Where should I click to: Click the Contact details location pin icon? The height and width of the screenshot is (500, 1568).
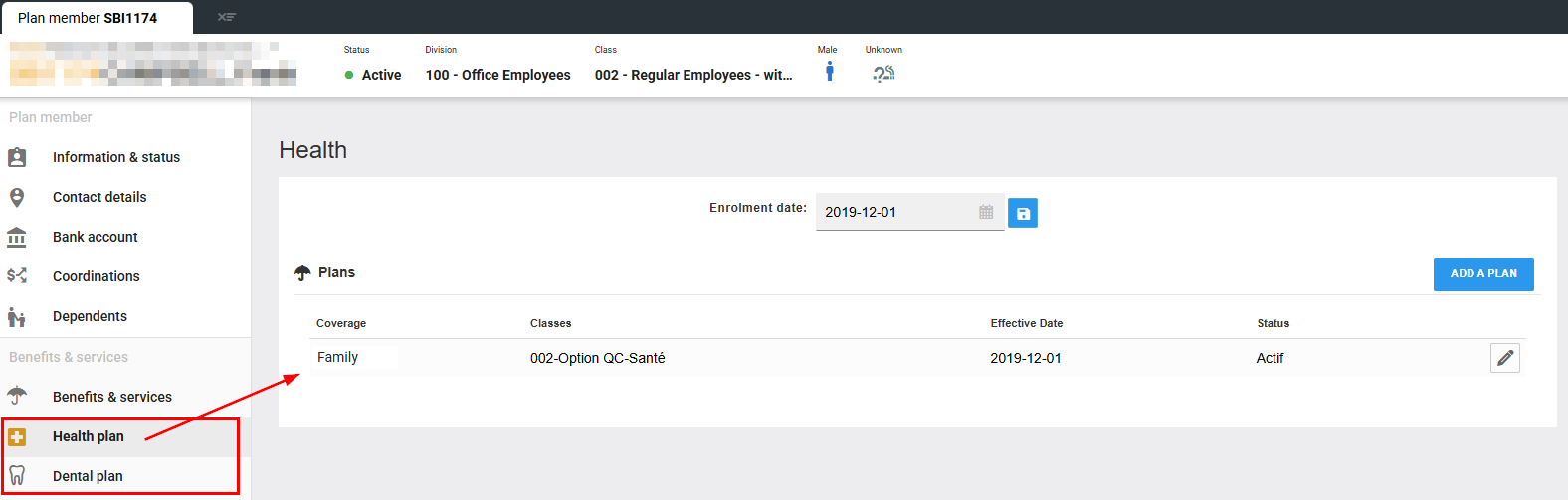[17, 197]
